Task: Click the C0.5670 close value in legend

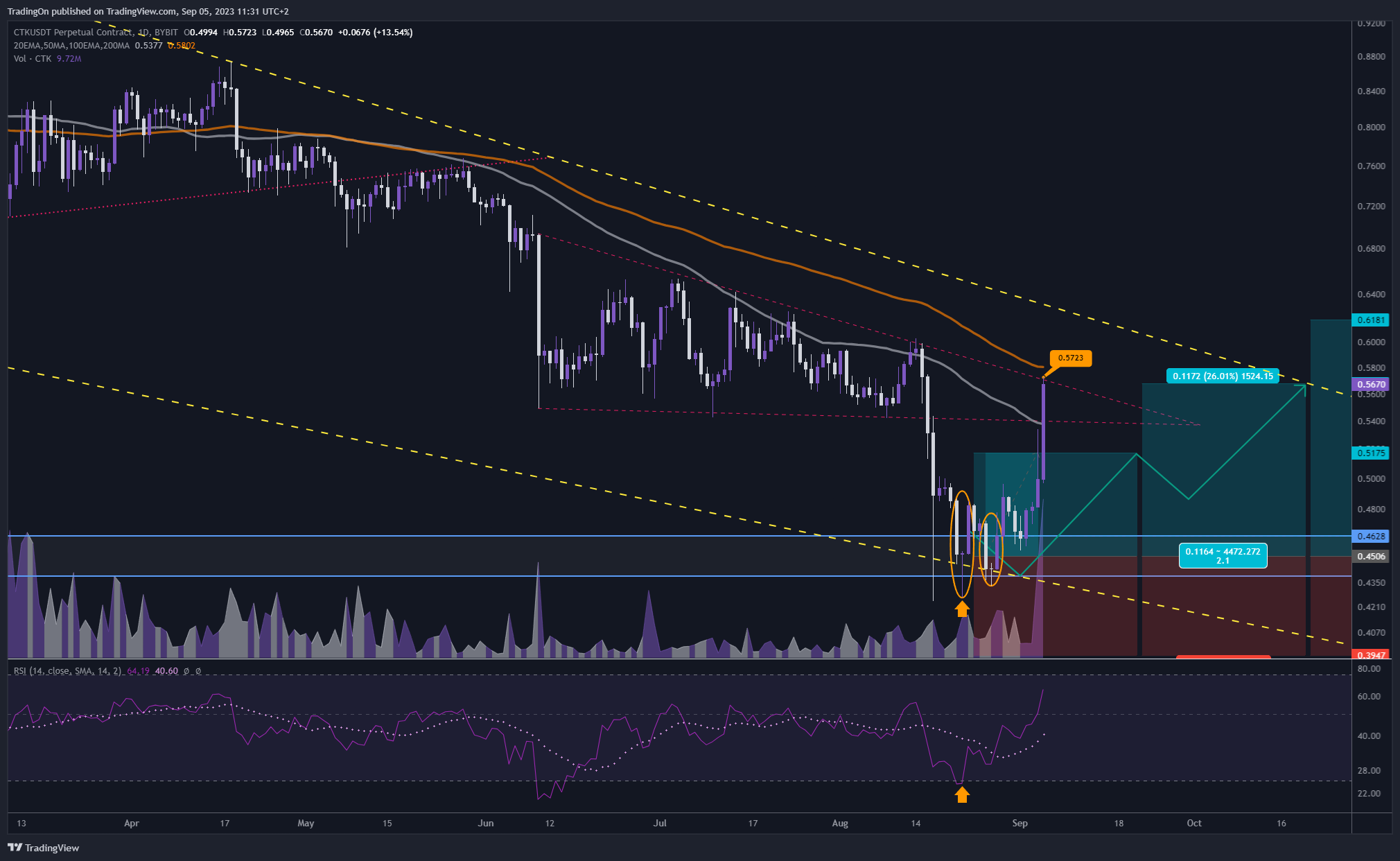Action: pyautogui.click(x=316, y=33)
